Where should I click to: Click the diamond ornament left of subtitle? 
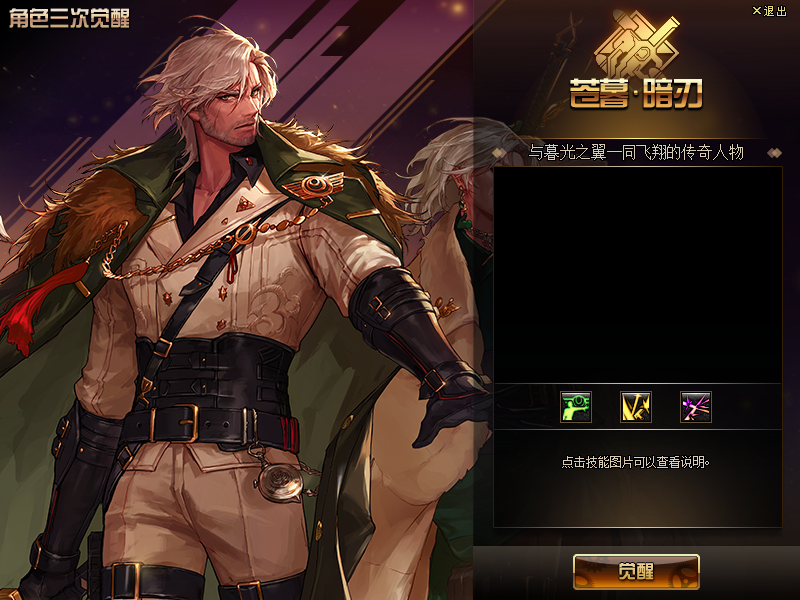click(499, 153)
